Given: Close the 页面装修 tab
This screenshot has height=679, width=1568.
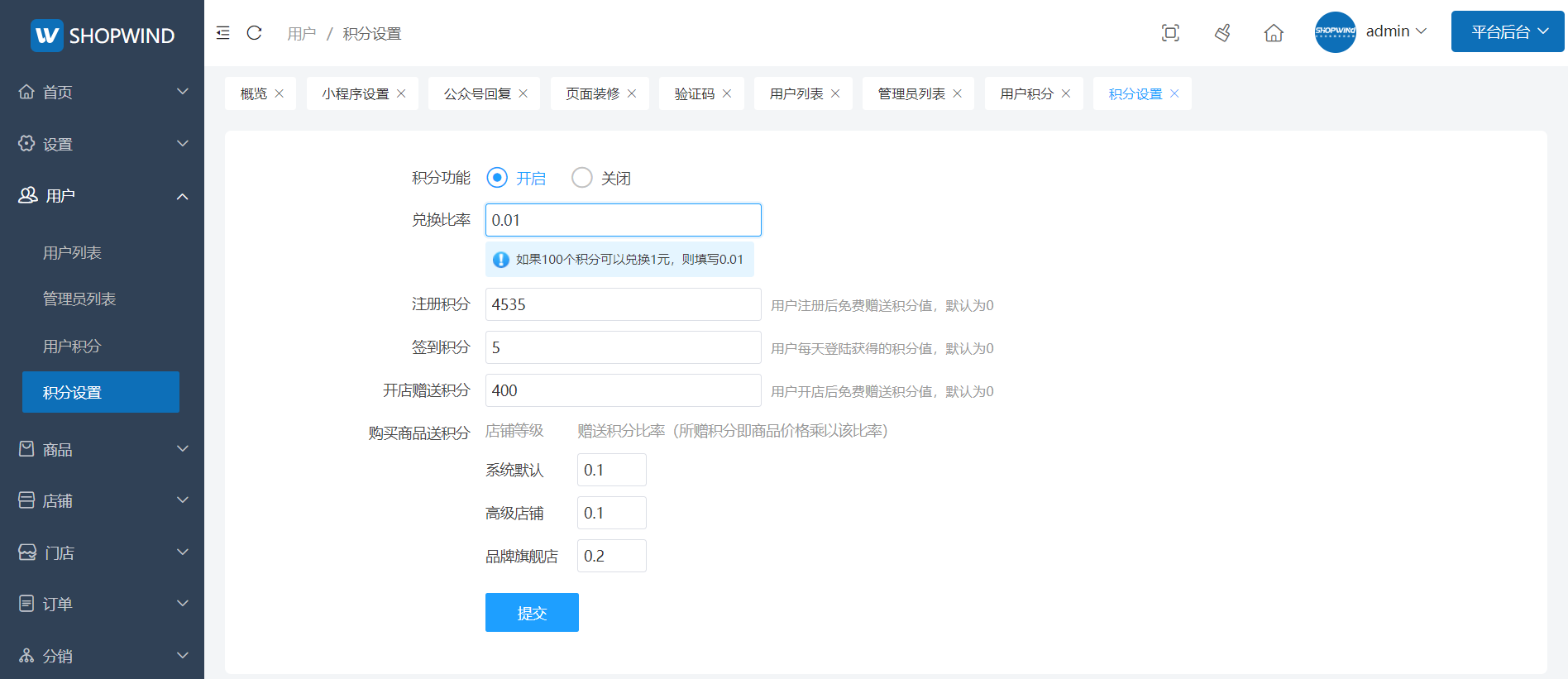Looking at the screenshot, I should tap(632, 93).
